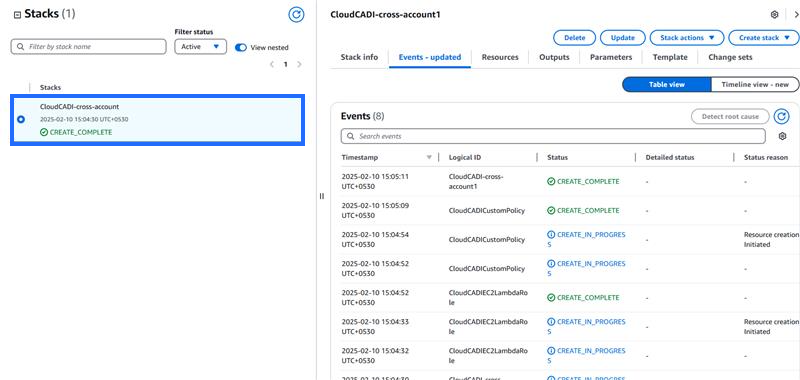Expand the Create stack dropdown
Image resolution: width=800 pixels, height=380 pixels.
[763, 38]
